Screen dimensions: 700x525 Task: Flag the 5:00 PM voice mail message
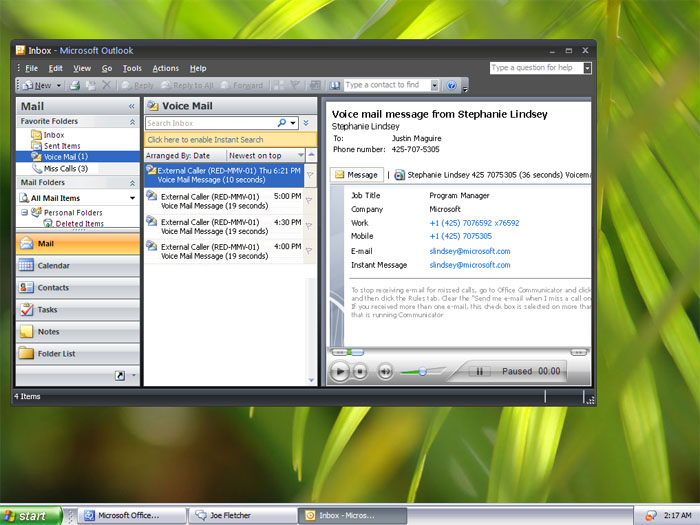tap(309, 201)
